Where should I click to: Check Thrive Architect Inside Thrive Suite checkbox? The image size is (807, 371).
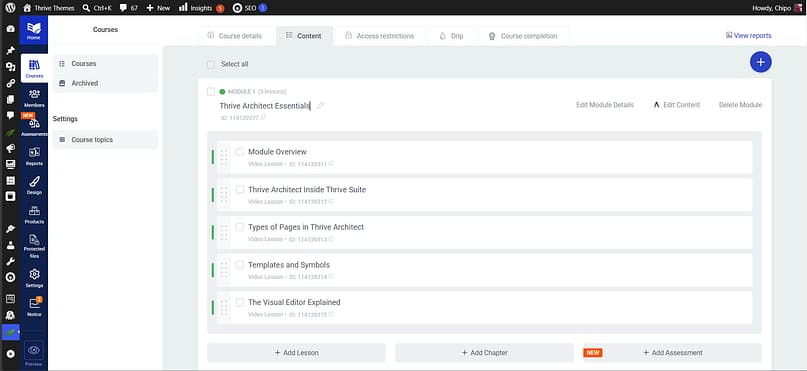coord(240,189)
